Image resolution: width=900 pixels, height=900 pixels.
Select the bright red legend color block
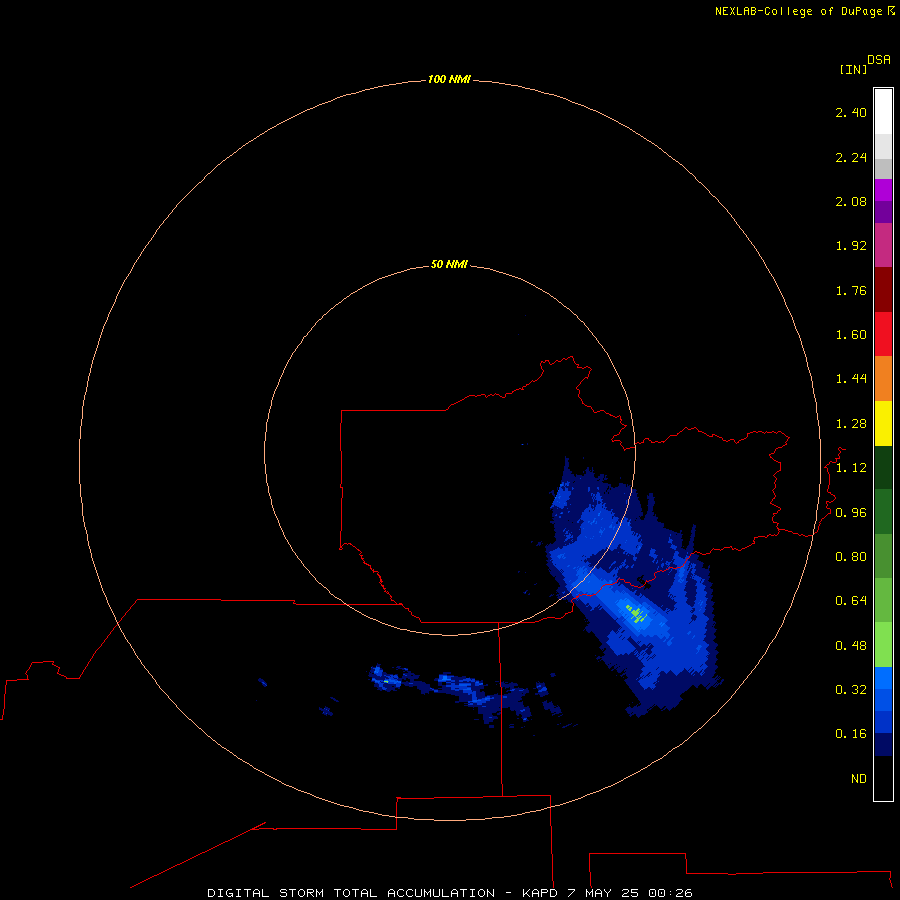tap(883, 334)
